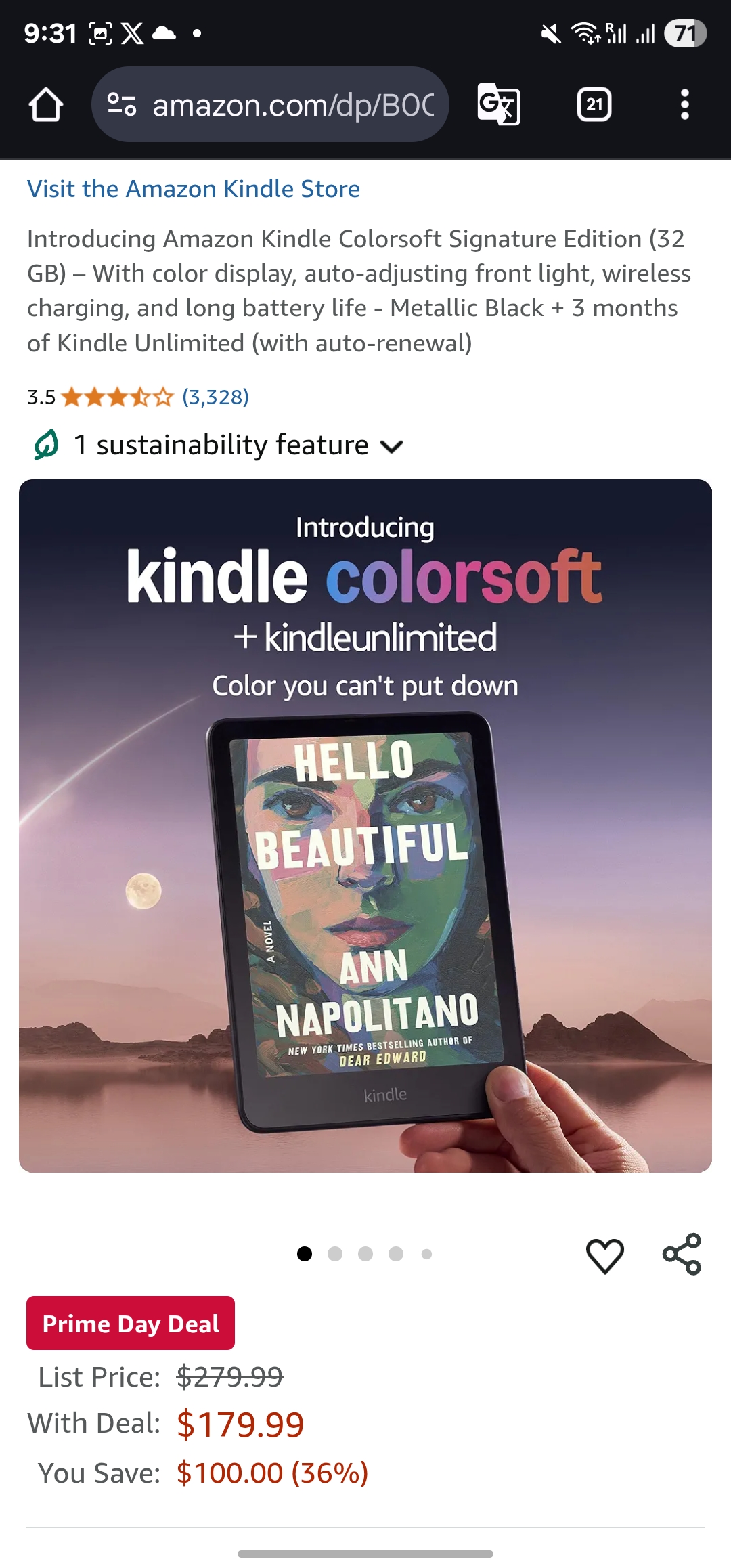Tap the browser home icon
This screenshot has width=731, height=1568.
pyautogui.click(x=46, y=104)
